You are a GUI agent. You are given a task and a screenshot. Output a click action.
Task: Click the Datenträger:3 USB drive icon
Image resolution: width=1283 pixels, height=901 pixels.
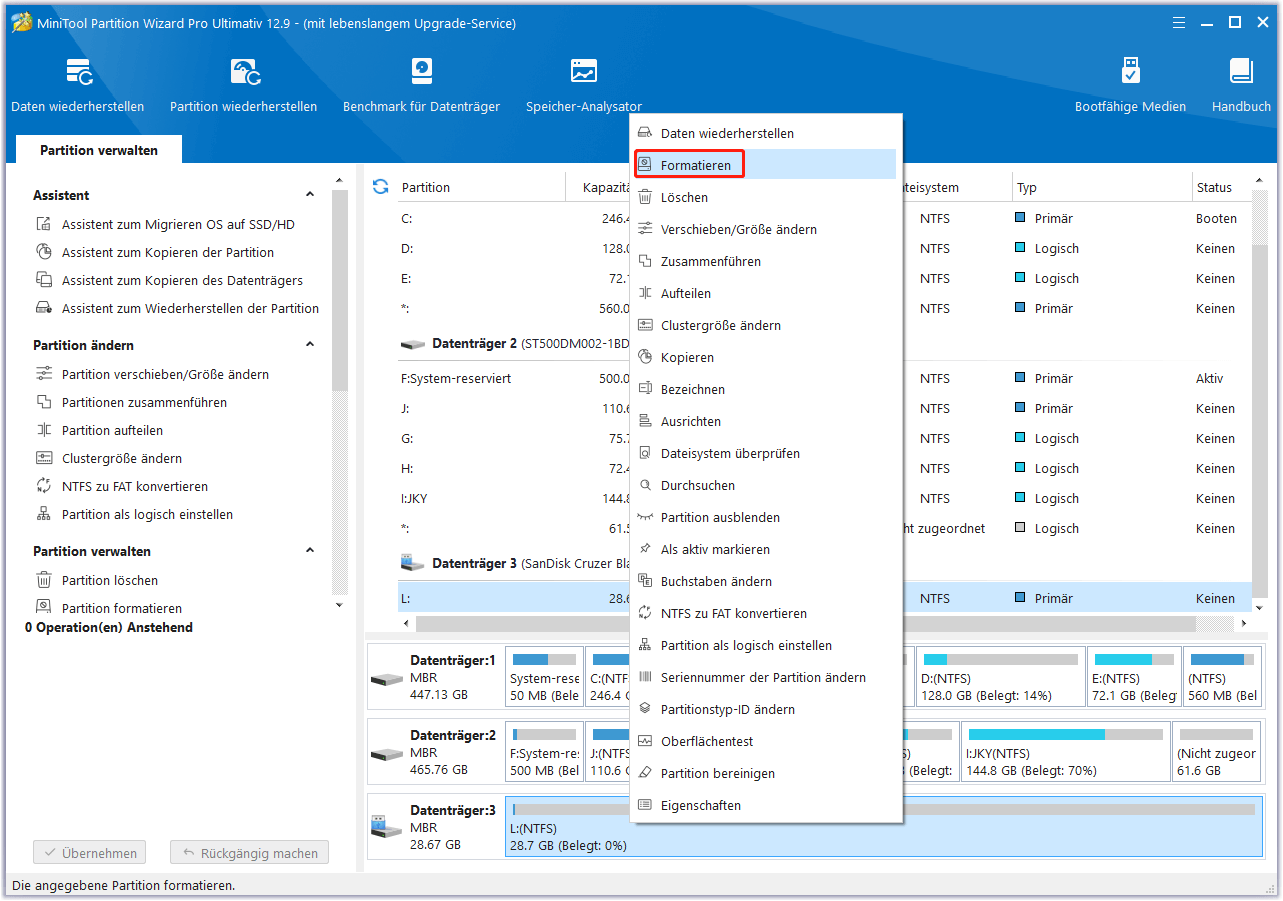[386, 827]
